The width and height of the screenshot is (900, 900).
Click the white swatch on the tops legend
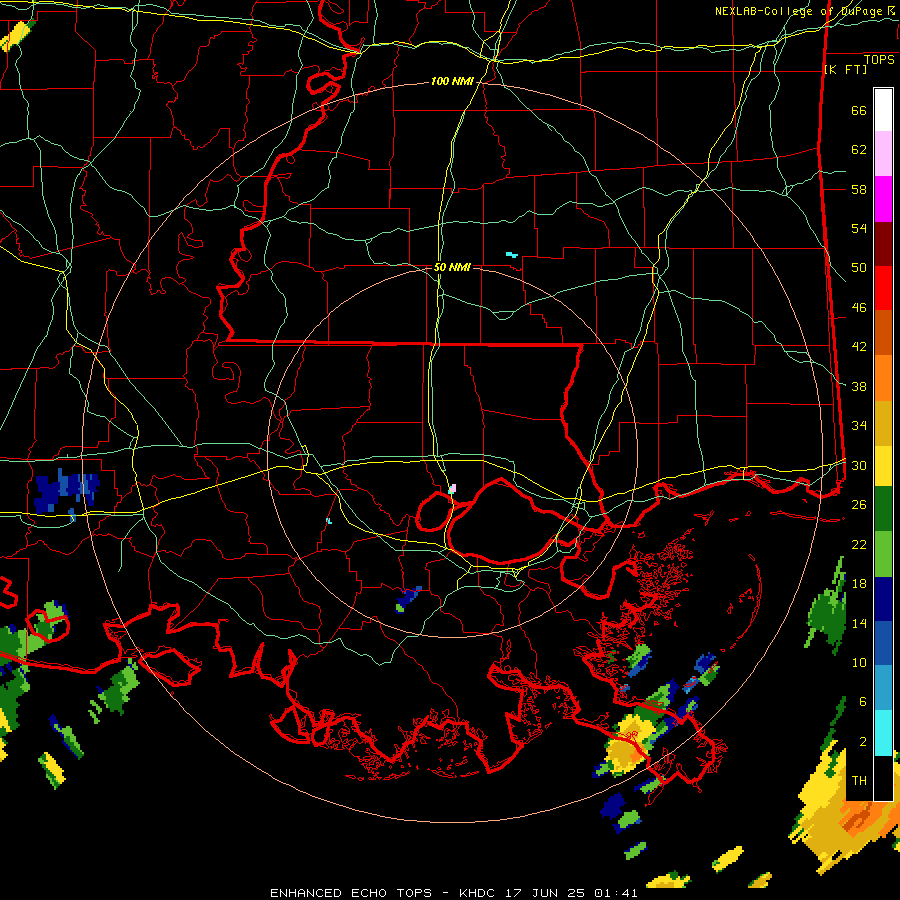click(883, 110)
